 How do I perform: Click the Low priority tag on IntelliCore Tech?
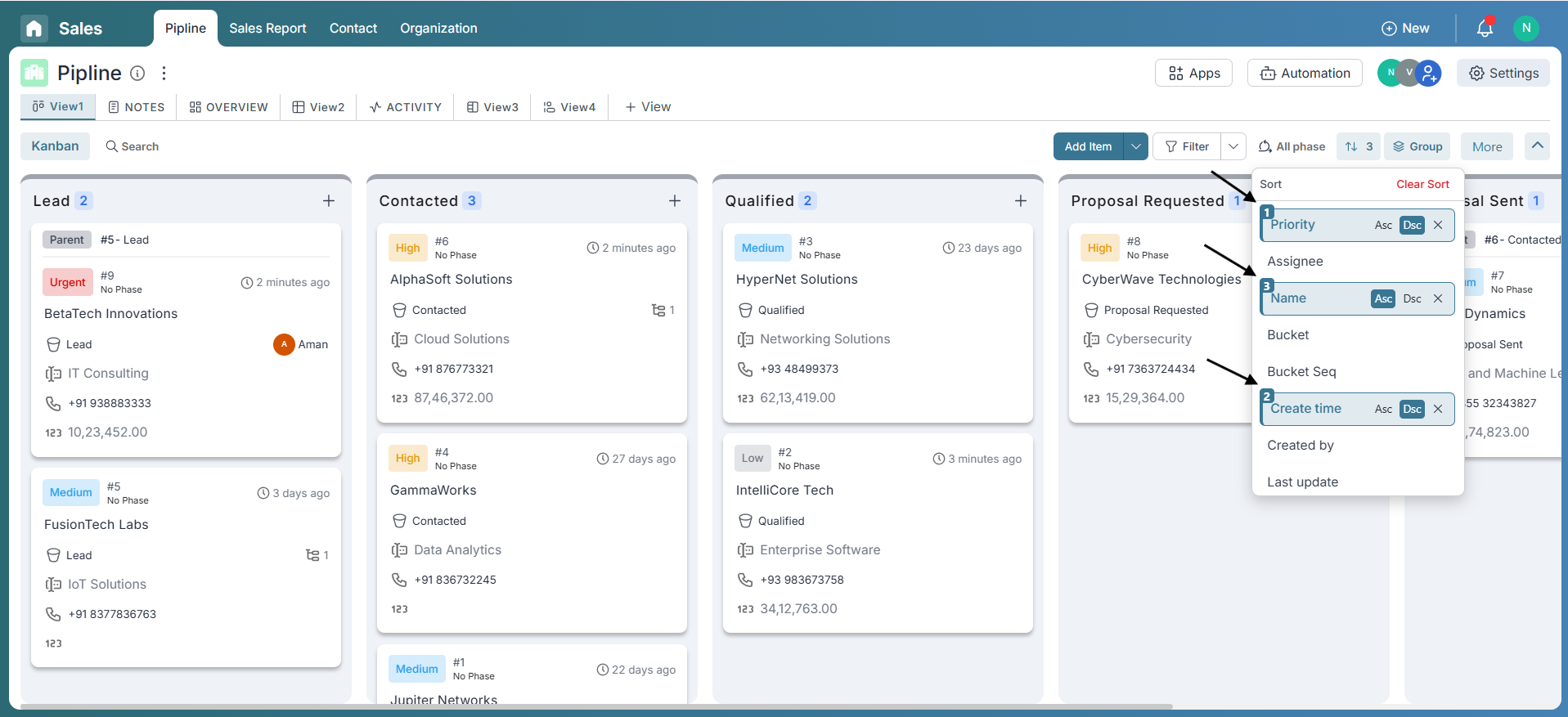pyautogui.click(x=753, y=459)
